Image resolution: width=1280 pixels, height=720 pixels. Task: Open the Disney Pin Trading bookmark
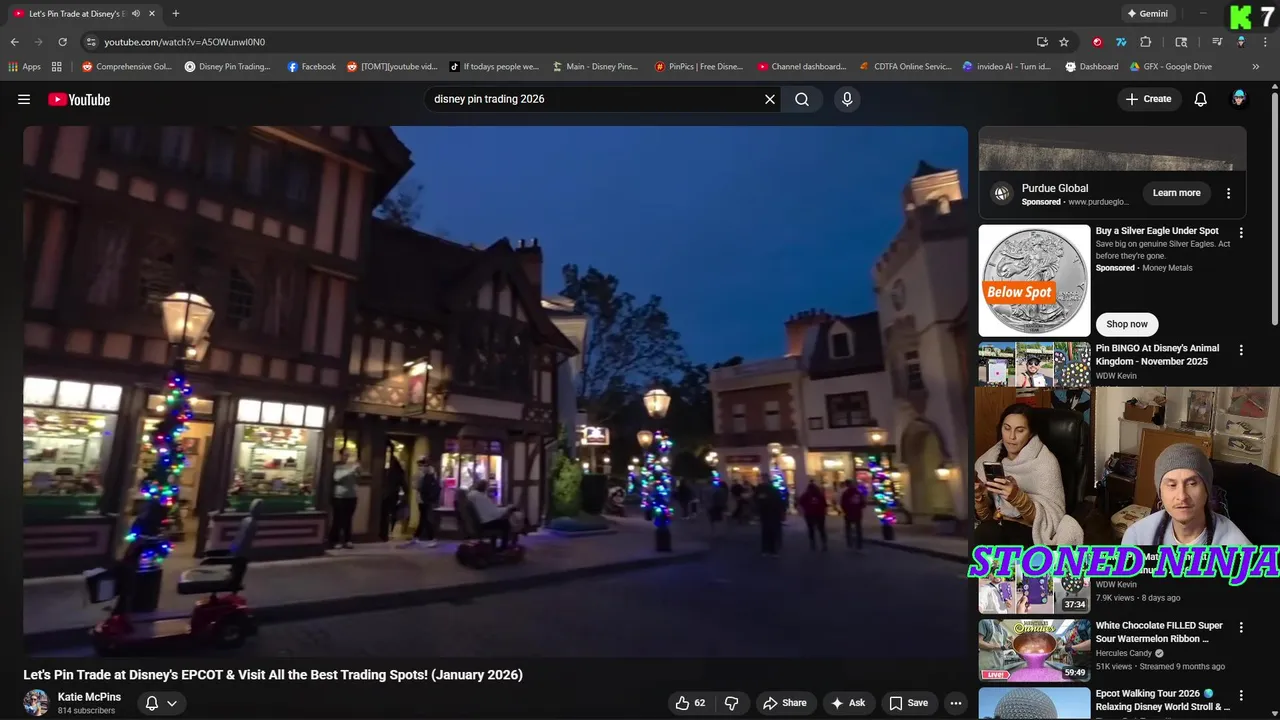pyautogui.click(x=228, y=67)
